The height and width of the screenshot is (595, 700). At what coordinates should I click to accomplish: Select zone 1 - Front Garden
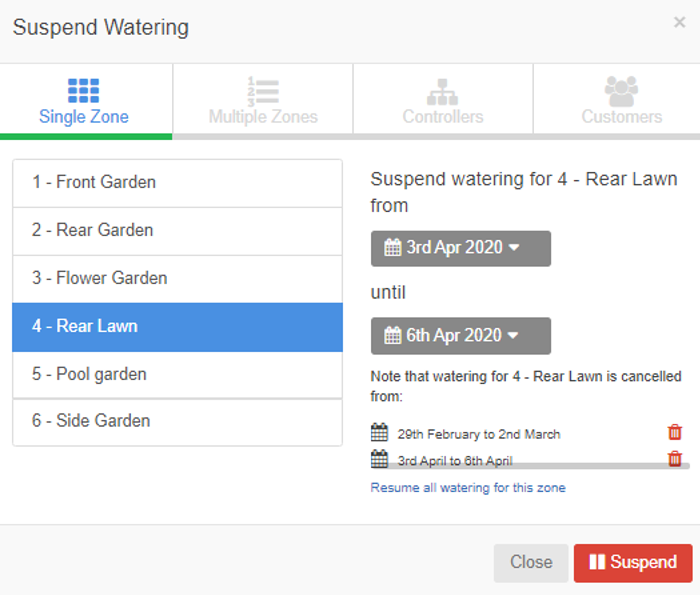178,183
